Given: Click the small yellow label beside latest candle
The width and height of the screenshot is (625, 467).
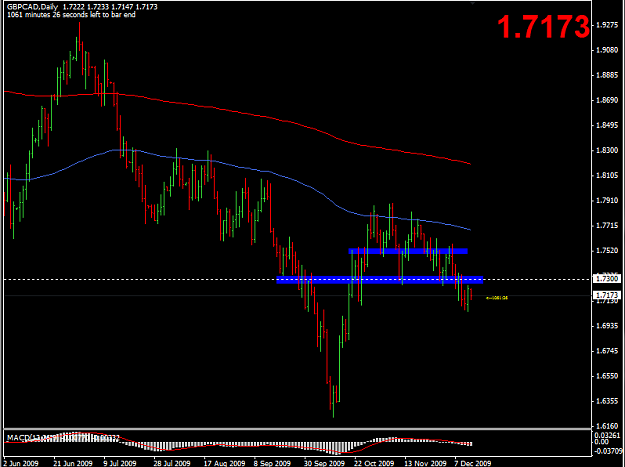Looking at the screenshot, I should click(x=497, y=298).
